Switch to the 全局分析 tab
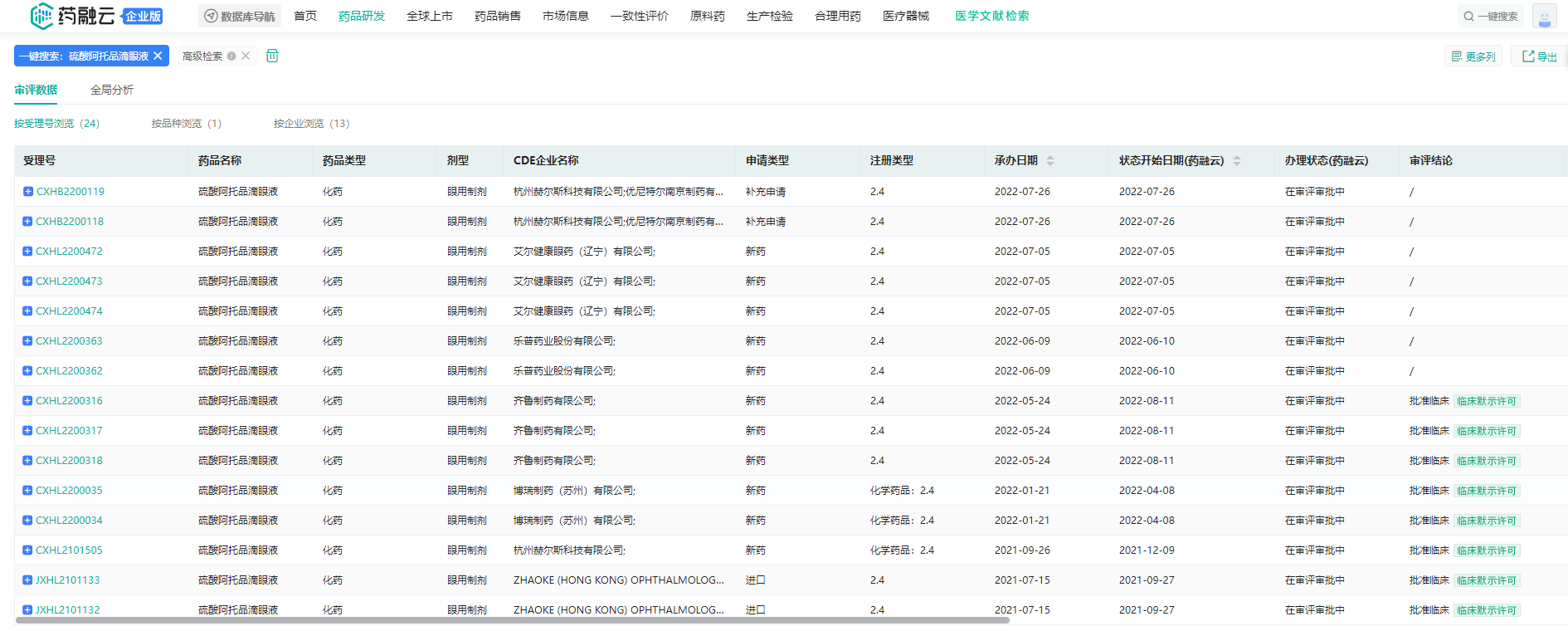The image size is (1568, 631). coord(112,90)
